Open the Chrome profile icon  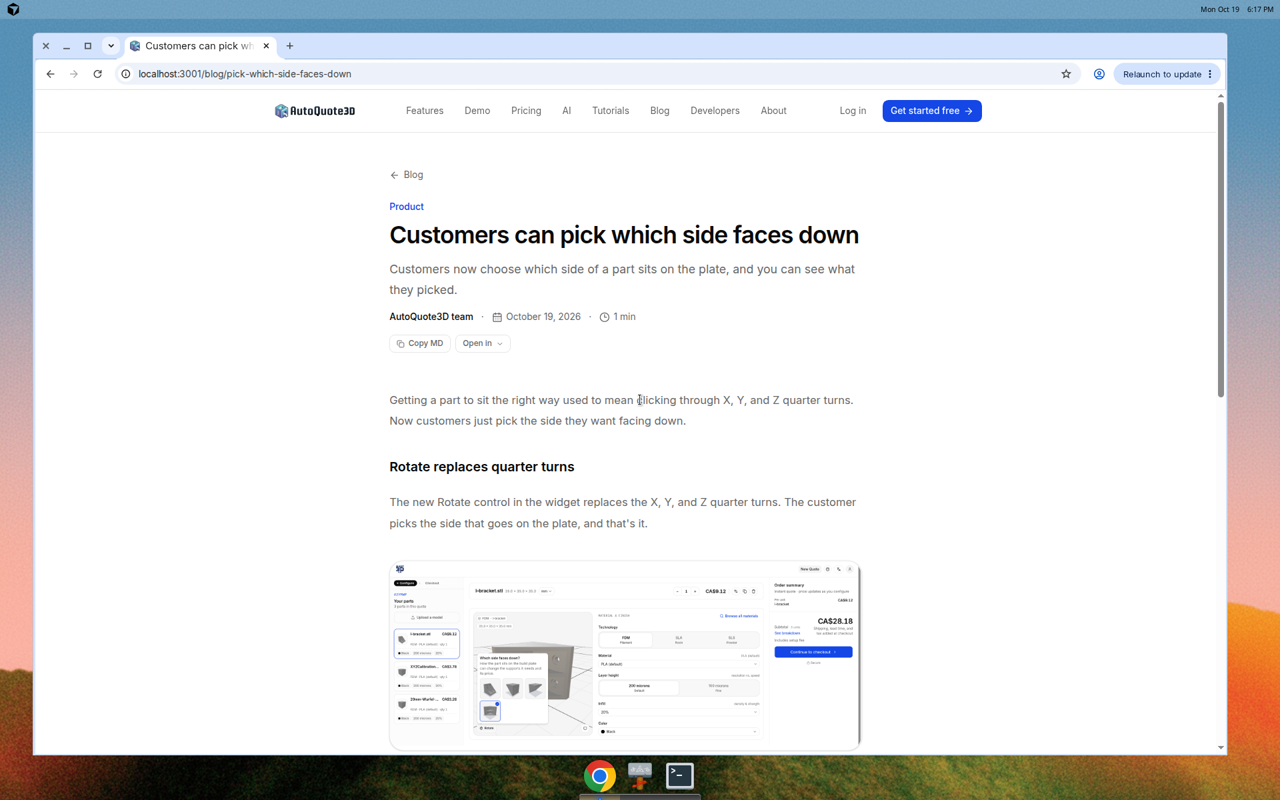pyautogui.click(x=1099, y=74)
